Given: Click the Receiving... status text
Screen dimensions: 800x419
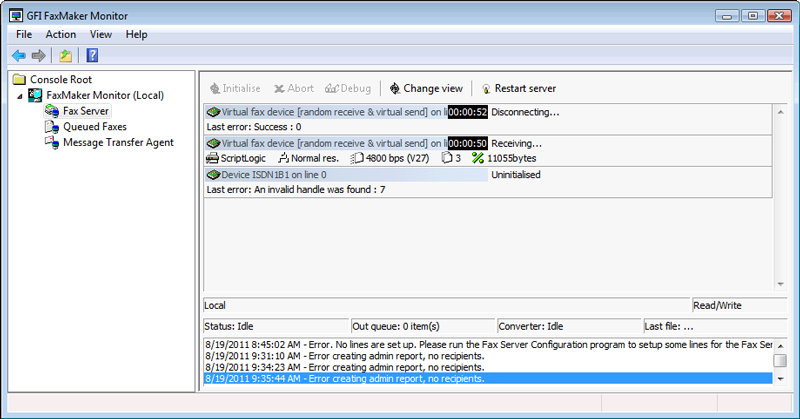Looking at the screenshot, I should coord(516,143).
